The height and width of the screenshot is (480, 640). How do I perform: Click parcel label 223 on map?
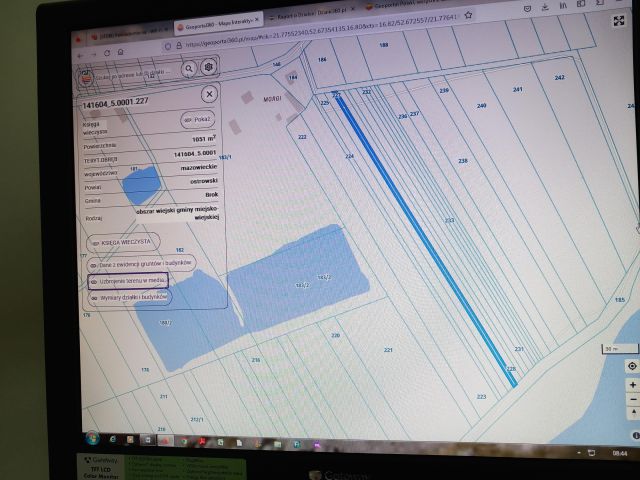482,396
